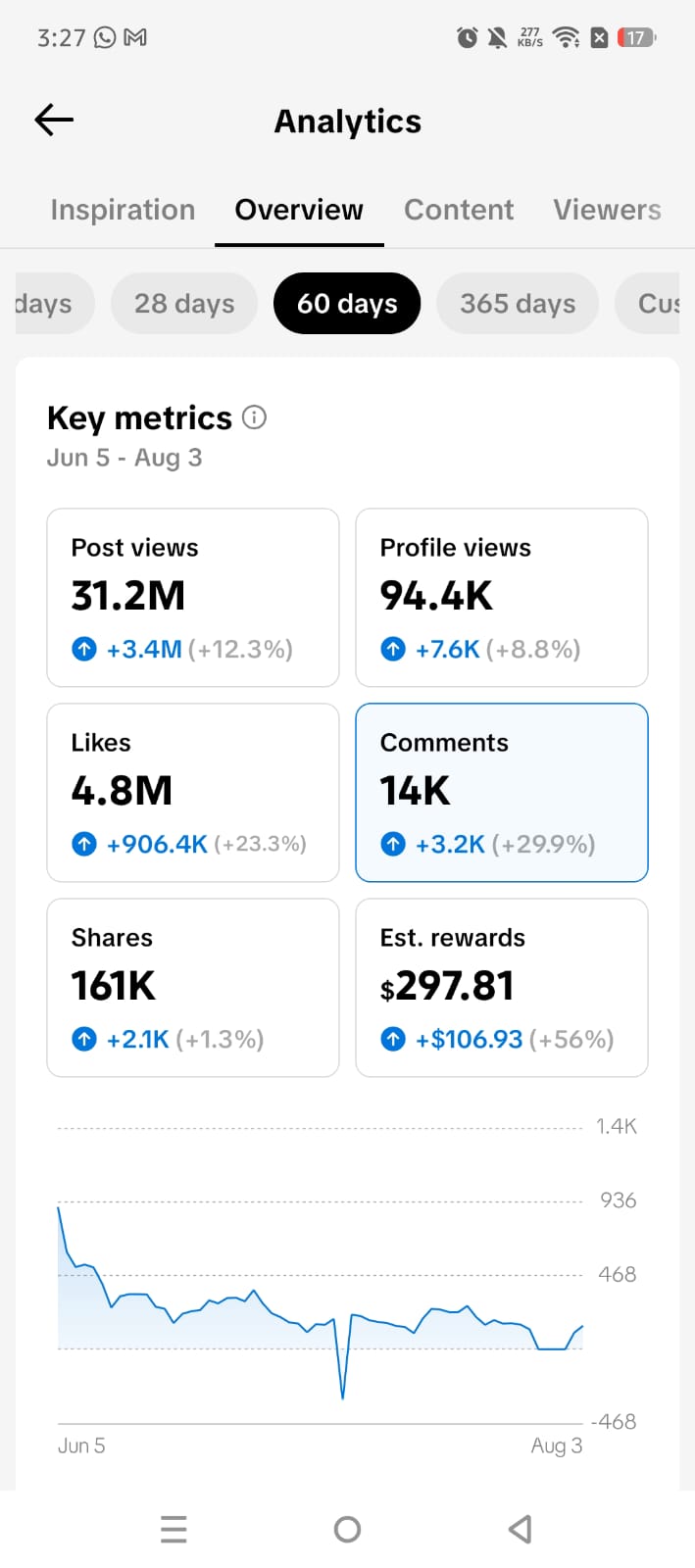
Task: Select the 28 days range chip
Action: click(184, 303)
